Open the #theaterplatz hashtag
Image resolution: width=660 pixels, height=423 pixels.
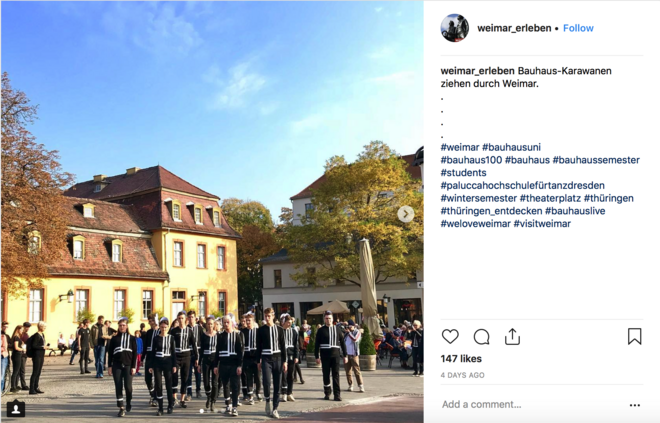coord(550,198)
